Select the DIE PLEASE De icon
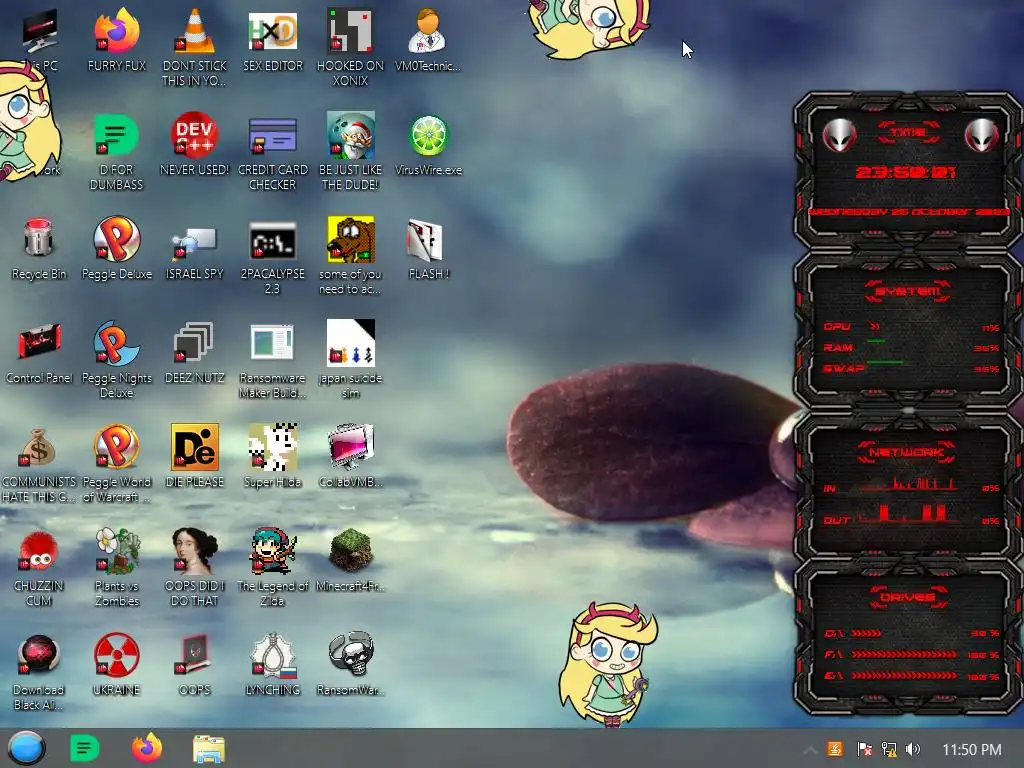Viewport: 1024px width, 768px height. click(195, 447)
